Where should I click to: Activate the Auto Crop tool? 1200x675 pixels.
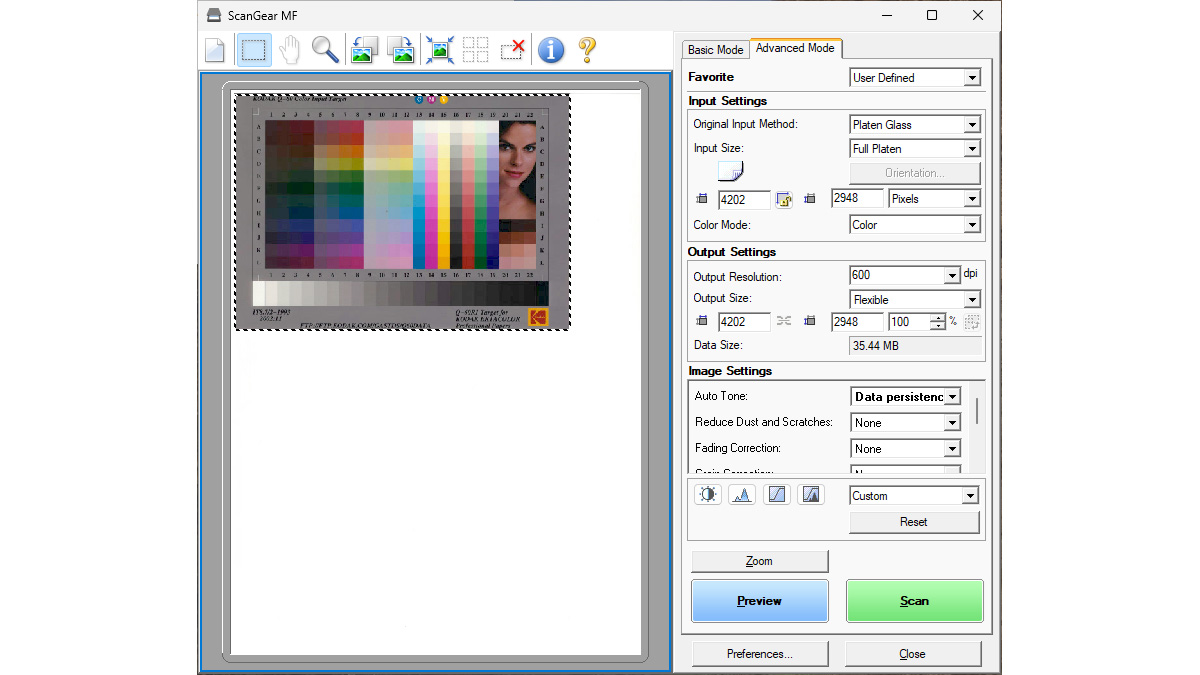point(439,48)
